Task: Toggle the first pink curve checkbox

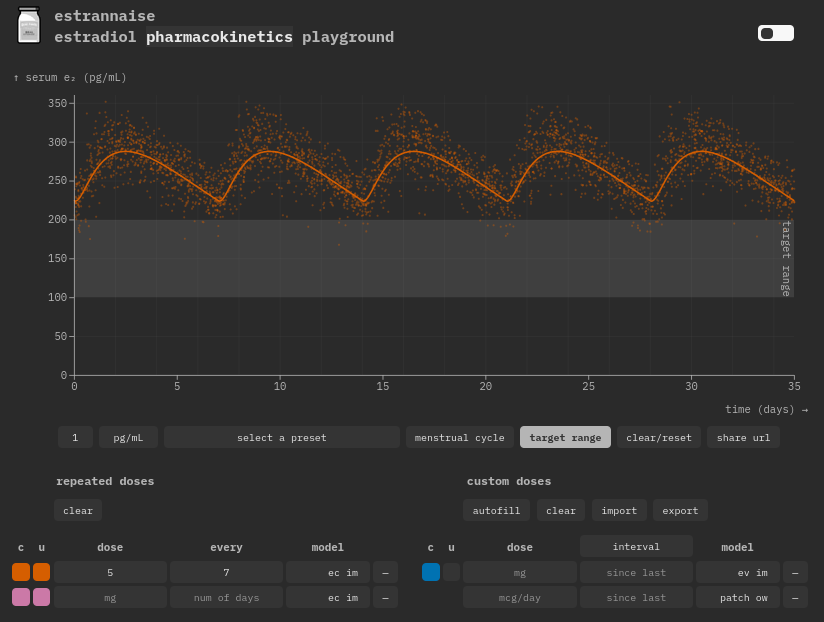Action: (x=21, y=597)
